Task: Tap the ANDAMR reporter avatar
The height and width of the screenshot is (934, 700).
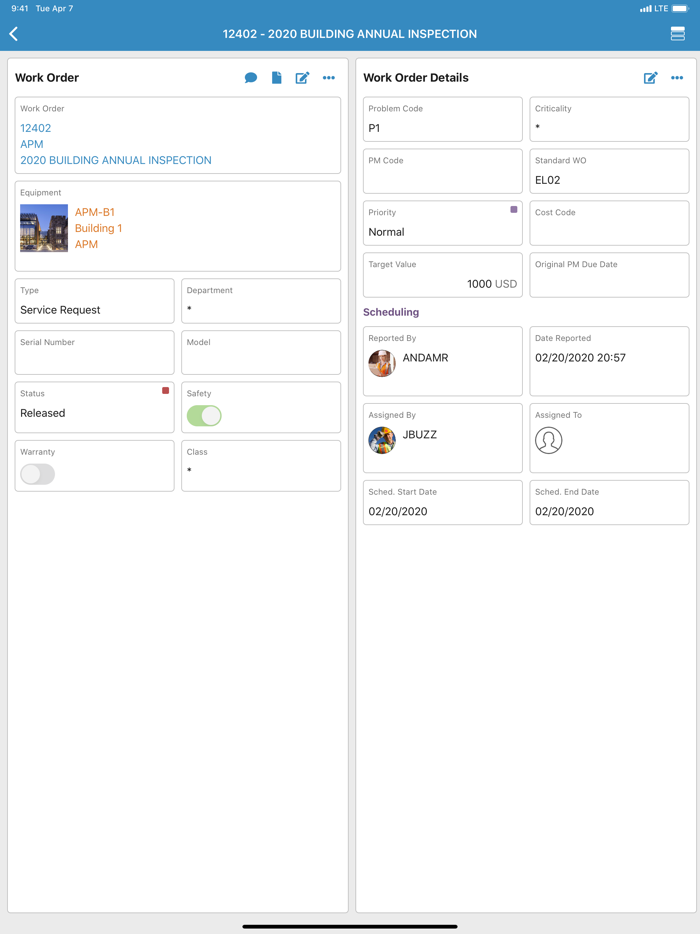Action: [382, 363]
